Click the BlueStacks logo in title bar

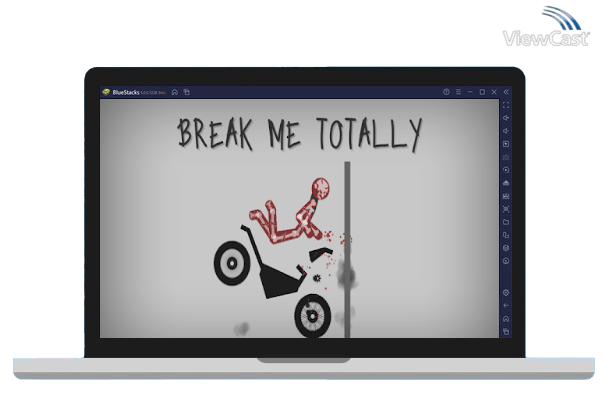coord(106,92)
